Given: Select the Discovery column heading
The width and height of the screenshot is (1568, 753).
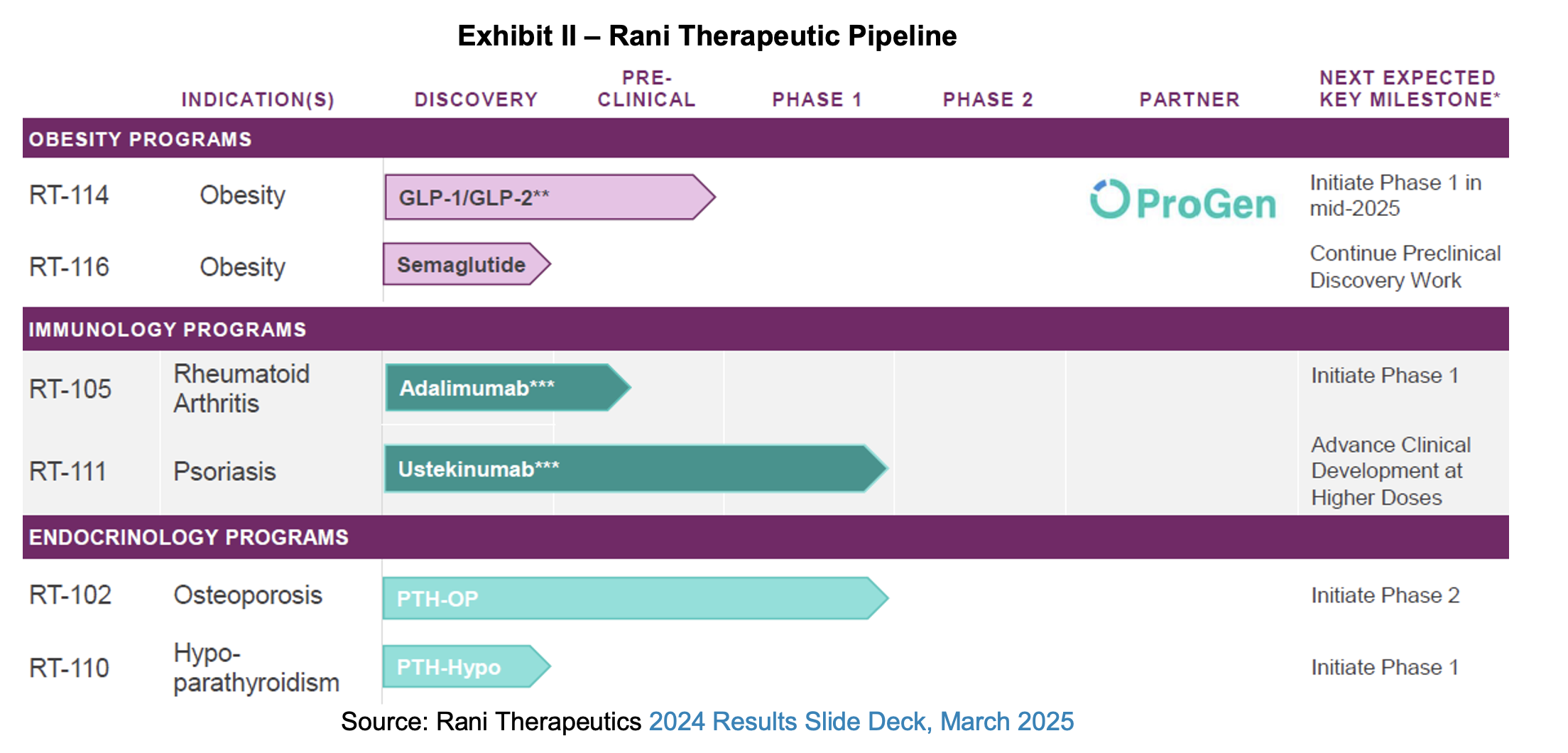Looking at the screenshot, I should 476,99.
